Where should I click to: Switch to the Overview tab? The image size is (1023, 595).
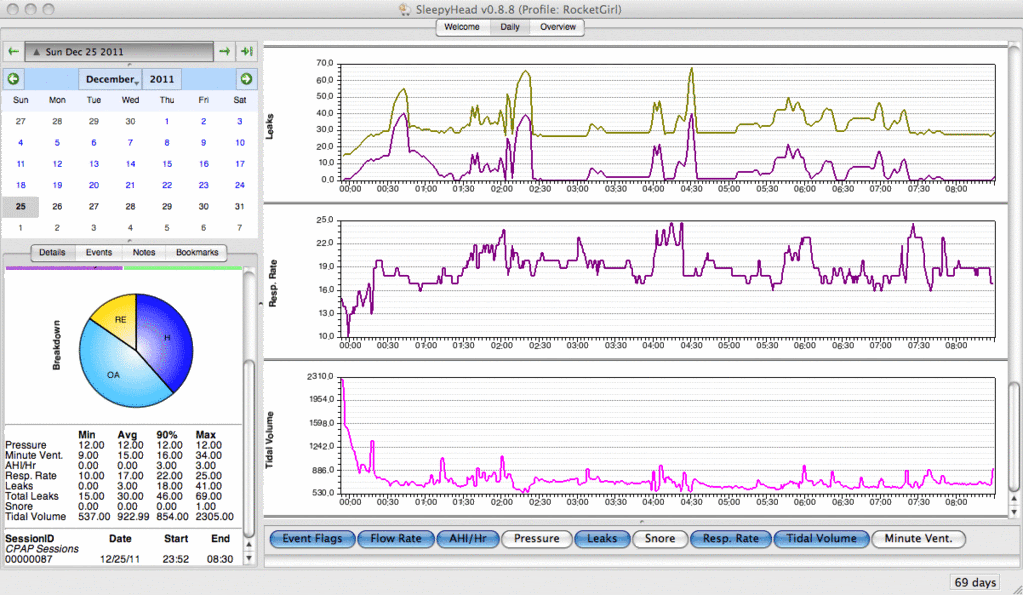tap(557, 27)
